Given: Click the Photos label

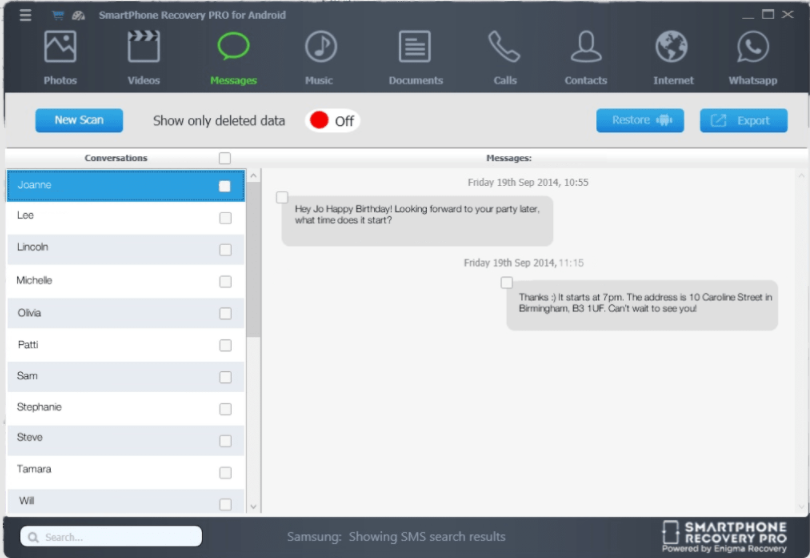Looking at the screenshot, I should click(x=60, y=81).
